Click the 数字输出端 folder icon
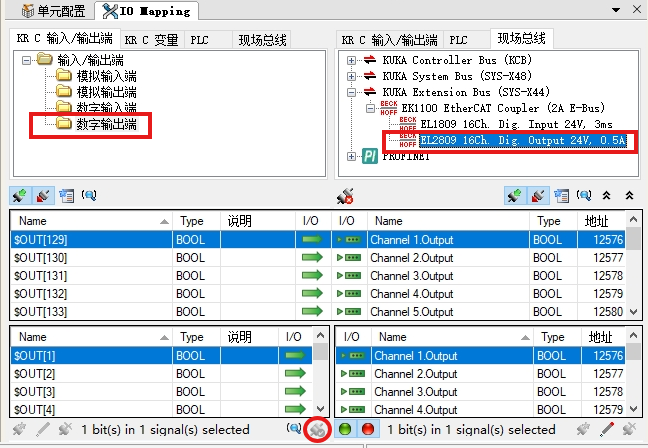The width and height of the screenshot is (648, 448). click(x=64, y=123)
